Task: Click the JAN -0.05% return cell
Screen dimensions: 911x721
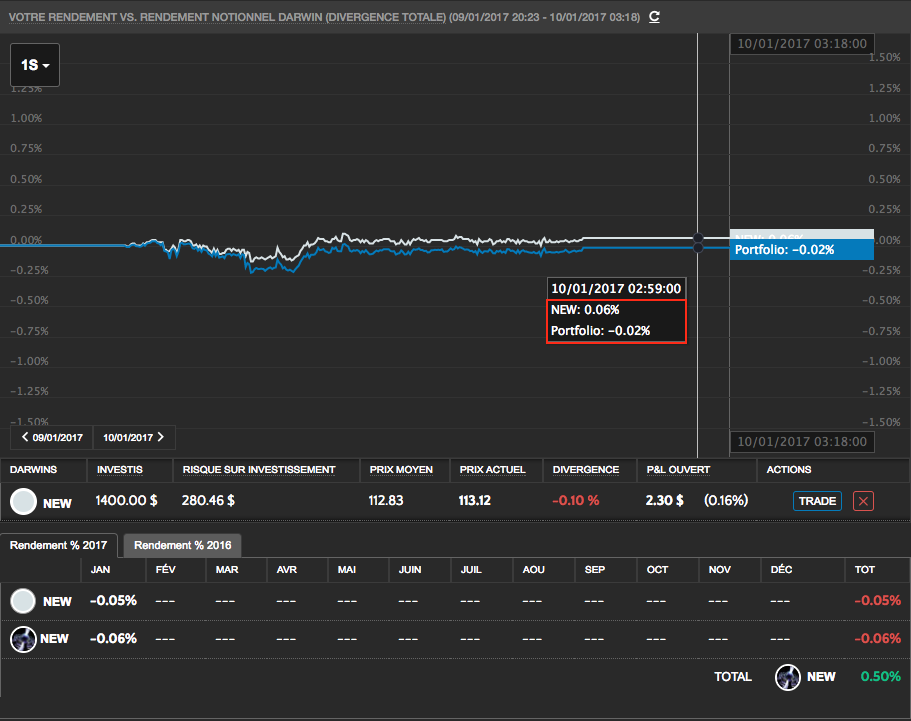Action: click(x=113, y=601)
